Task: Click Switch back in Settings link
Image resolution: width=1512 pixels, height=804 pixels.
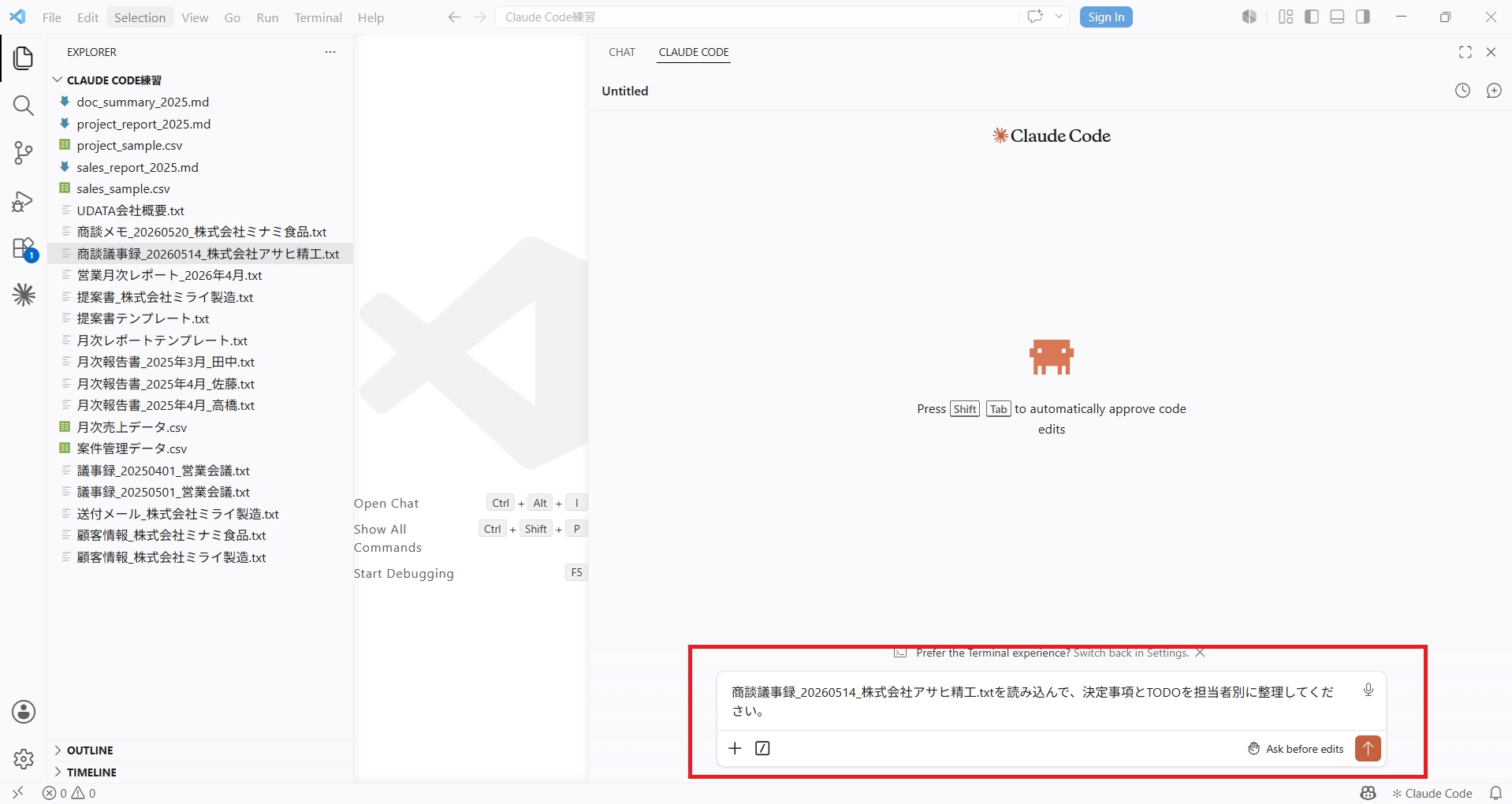Action: [x=1131, y=653]
